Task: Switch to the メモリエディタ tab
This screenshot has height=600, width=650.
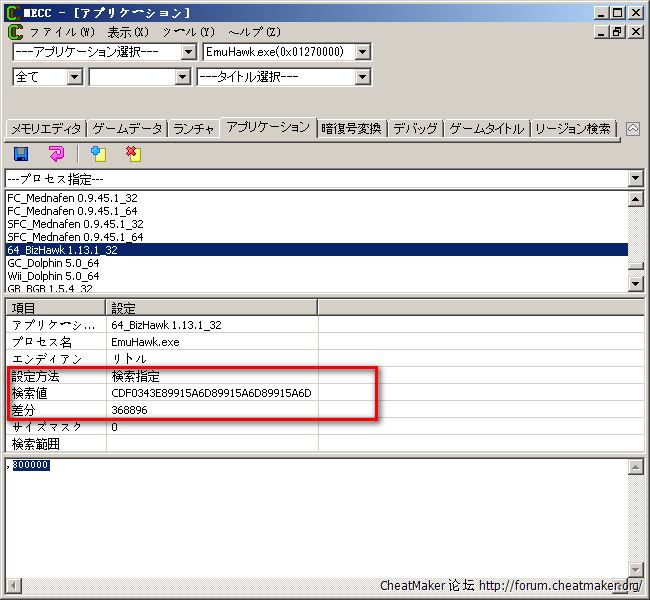Action: (x=45, y=128)
